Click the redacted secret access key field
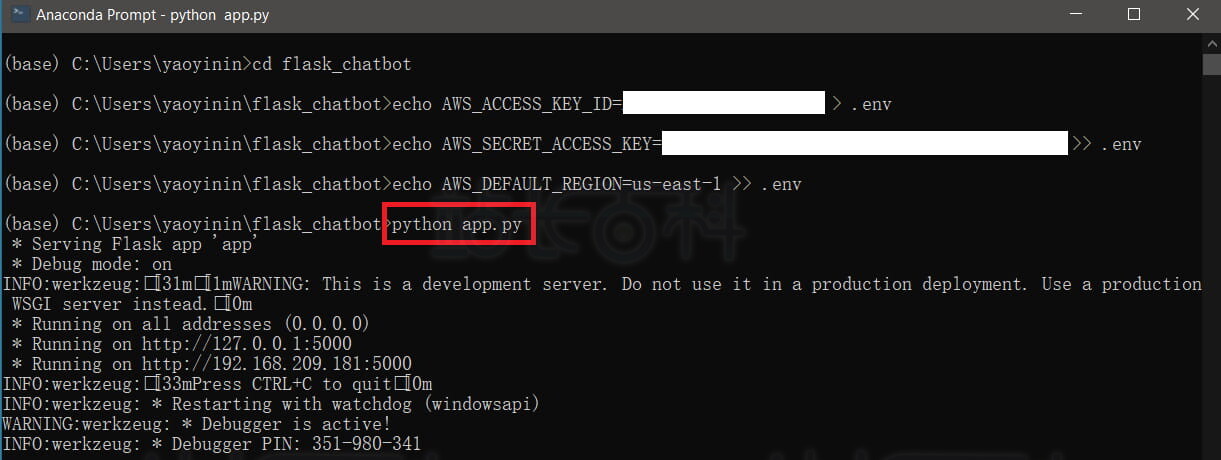 tap(865, 143)
